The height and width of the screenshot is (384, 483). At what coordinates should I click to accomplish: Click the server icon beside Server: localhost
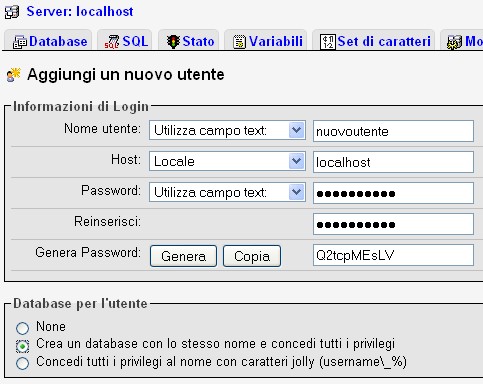tap(12, 12)
